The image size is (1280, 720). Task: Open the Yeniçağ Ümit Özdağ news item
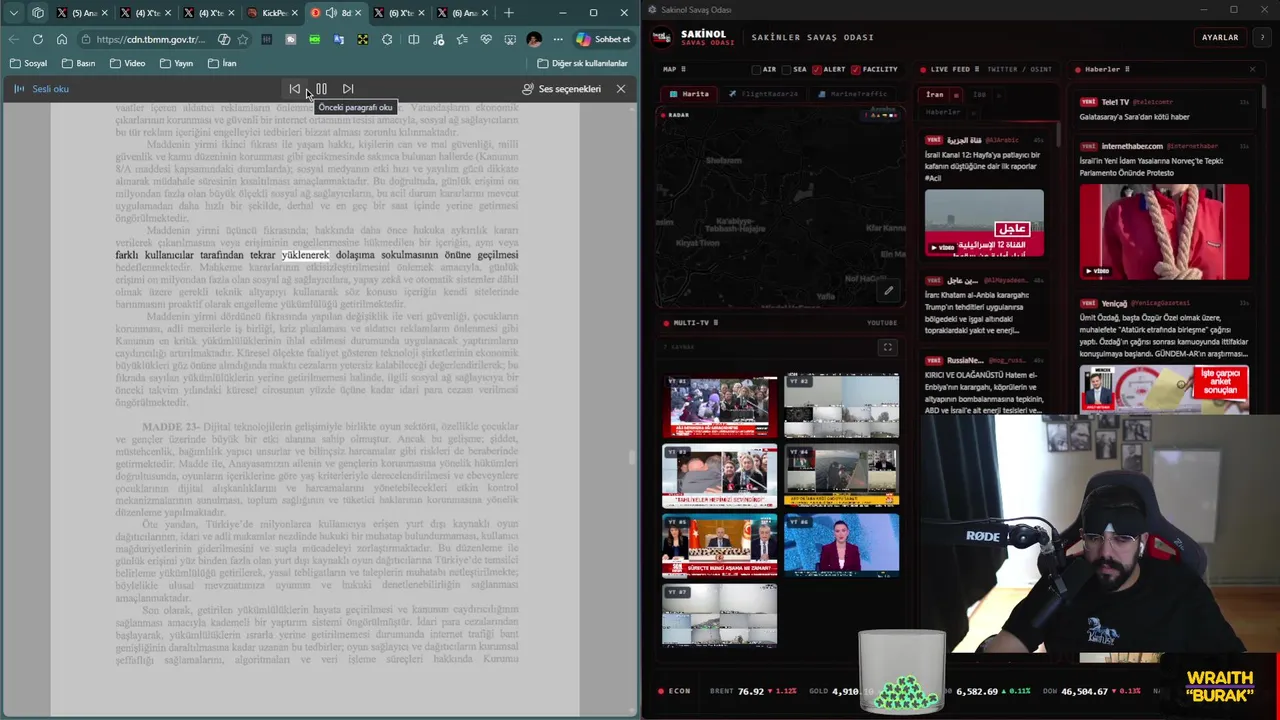coord(1164,336)
